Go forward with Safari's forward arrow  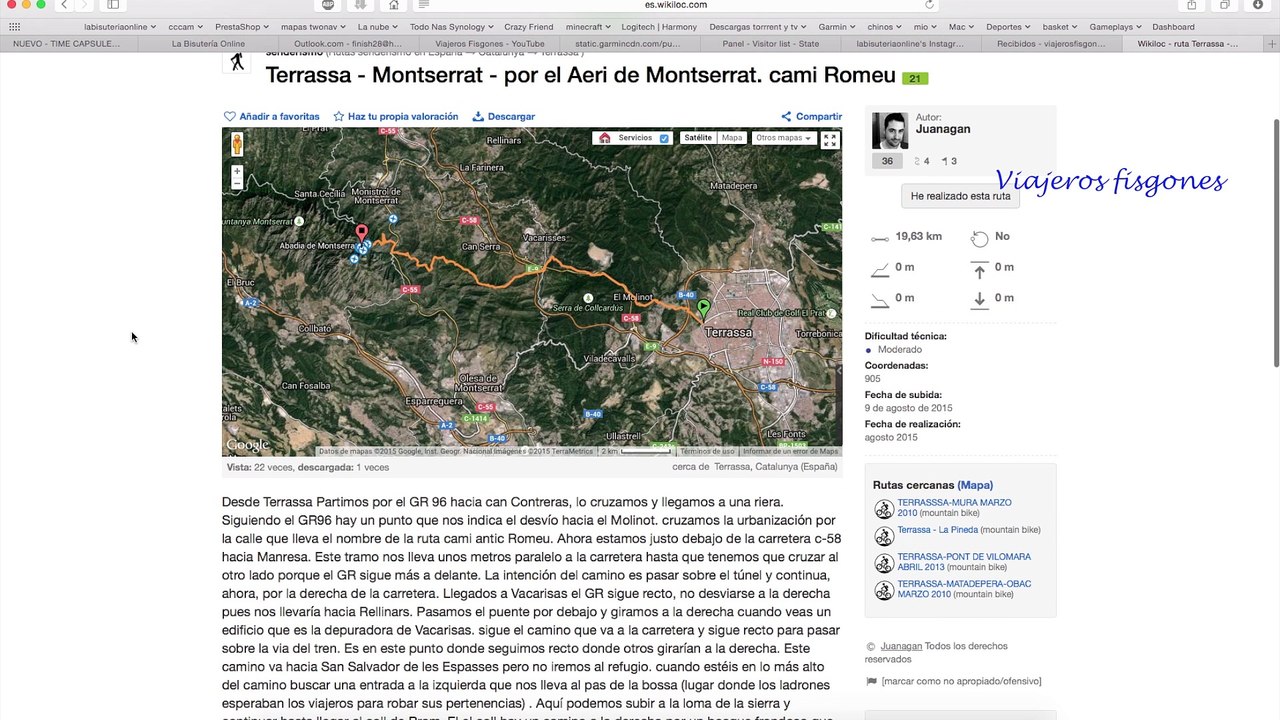pos(85,5)
